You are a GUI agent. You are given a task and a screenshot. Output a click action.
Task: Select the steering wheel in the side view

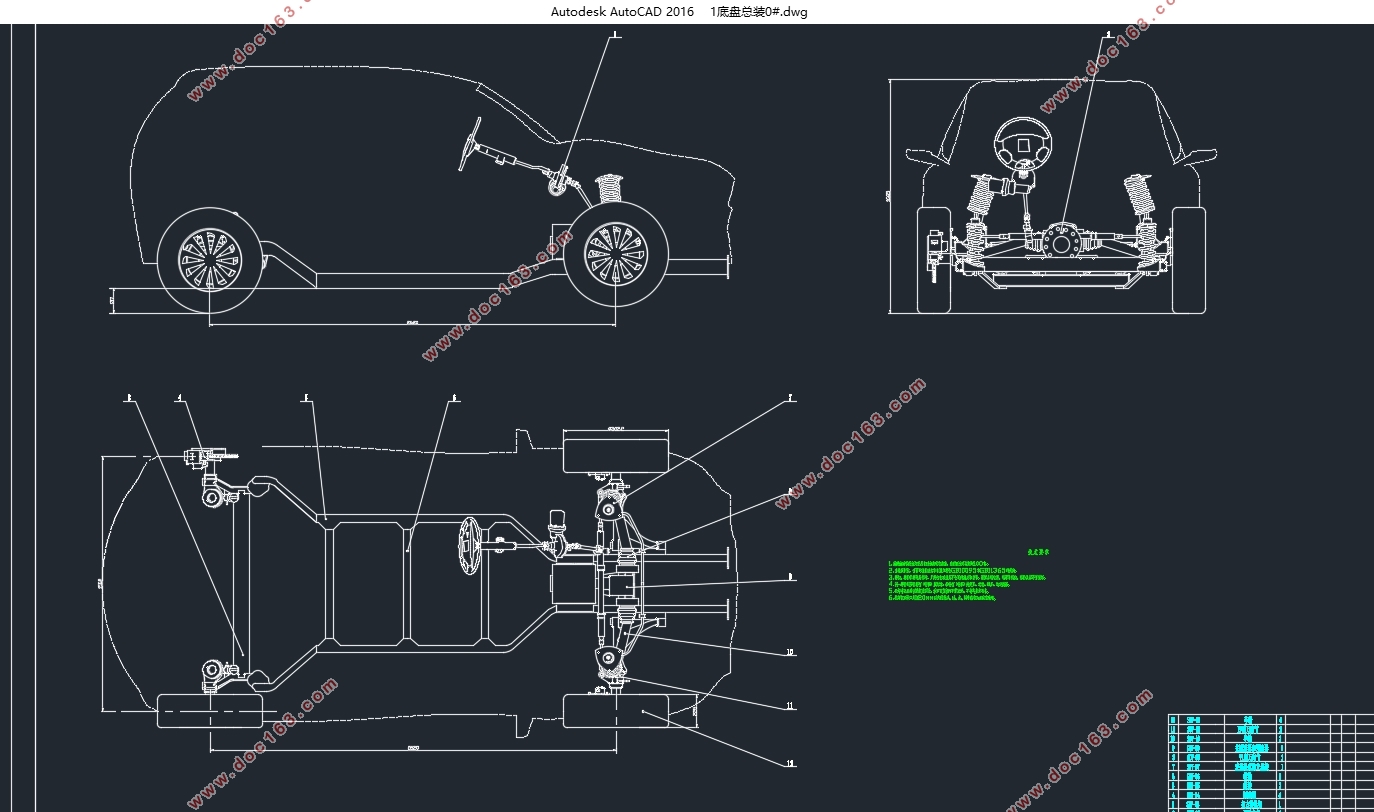[470, 143]
